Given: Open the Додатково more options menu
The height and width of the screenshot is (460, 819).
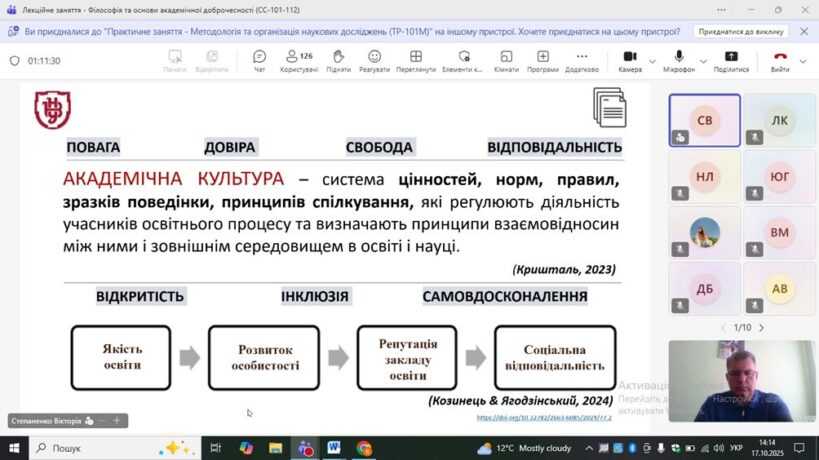Looking at the screenshot, I should [581, 60].
